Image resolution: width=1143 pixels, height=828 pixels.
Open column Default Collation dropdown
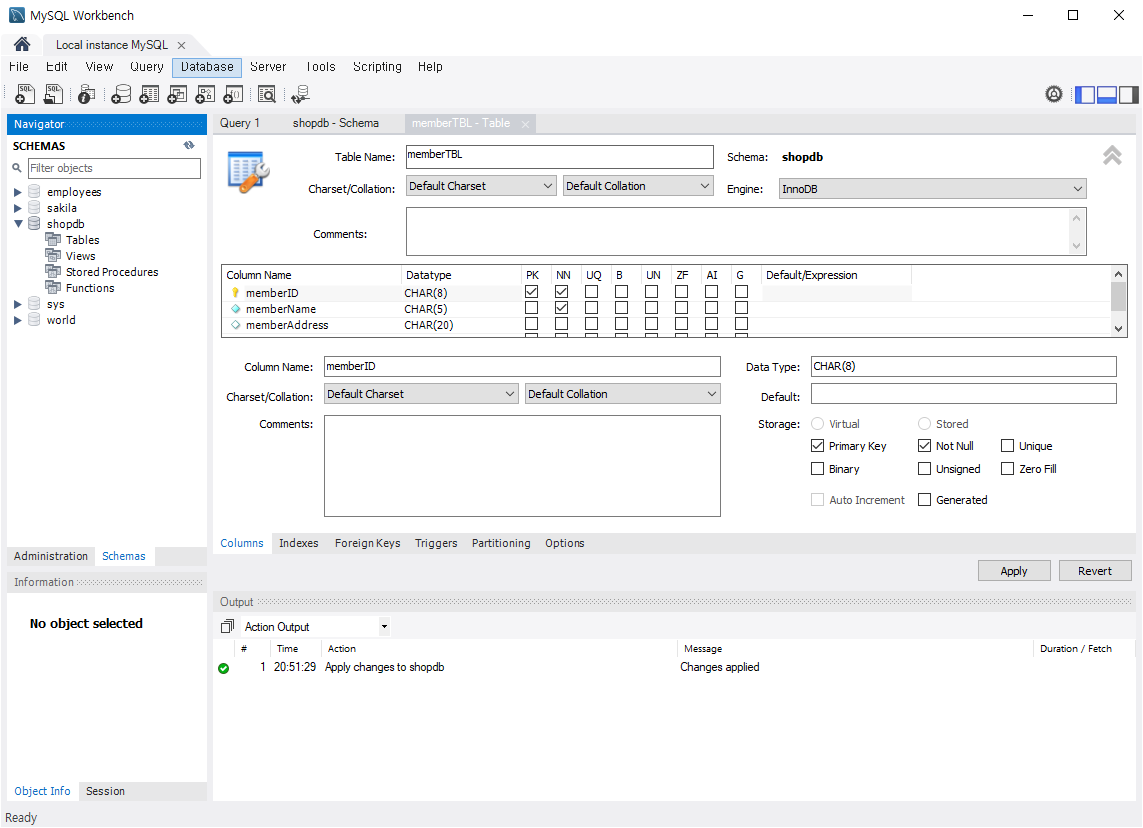click(623, 394)
